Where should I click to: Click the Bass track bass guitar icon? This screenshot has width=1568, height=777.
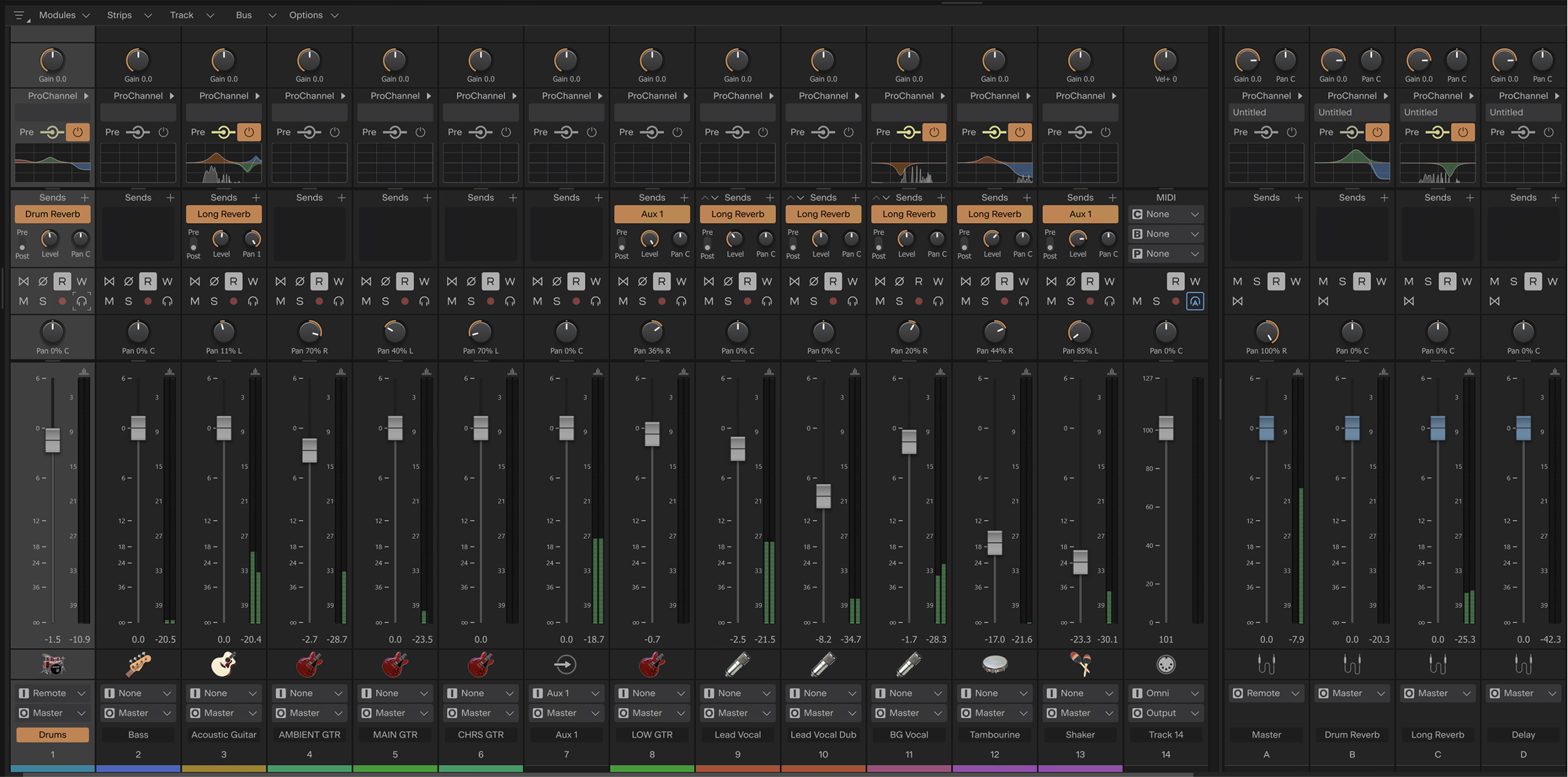[138, 665]
